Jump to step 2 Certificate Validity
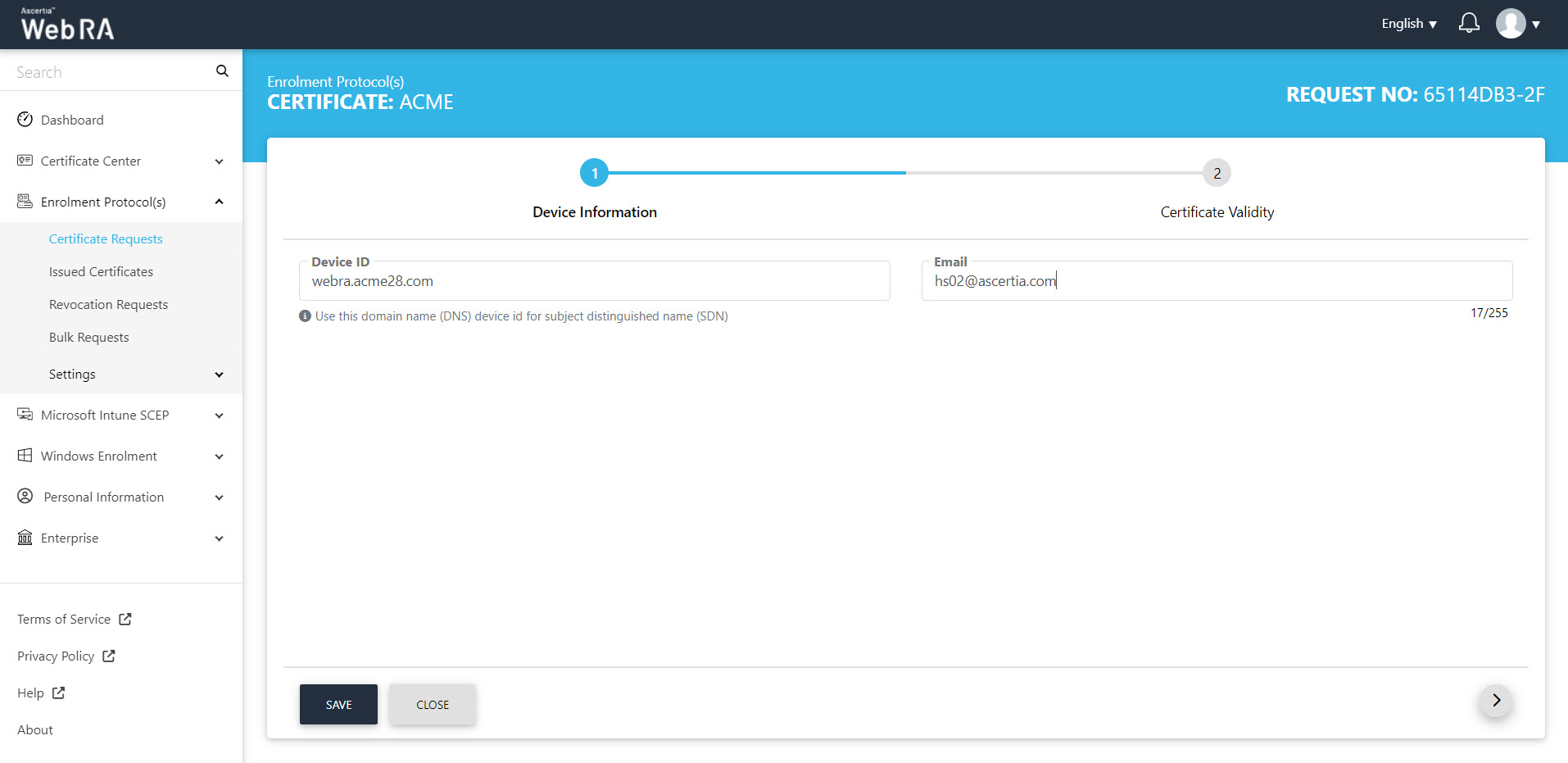Screen dimensions: 1568x763 [x=1217, y=174]
